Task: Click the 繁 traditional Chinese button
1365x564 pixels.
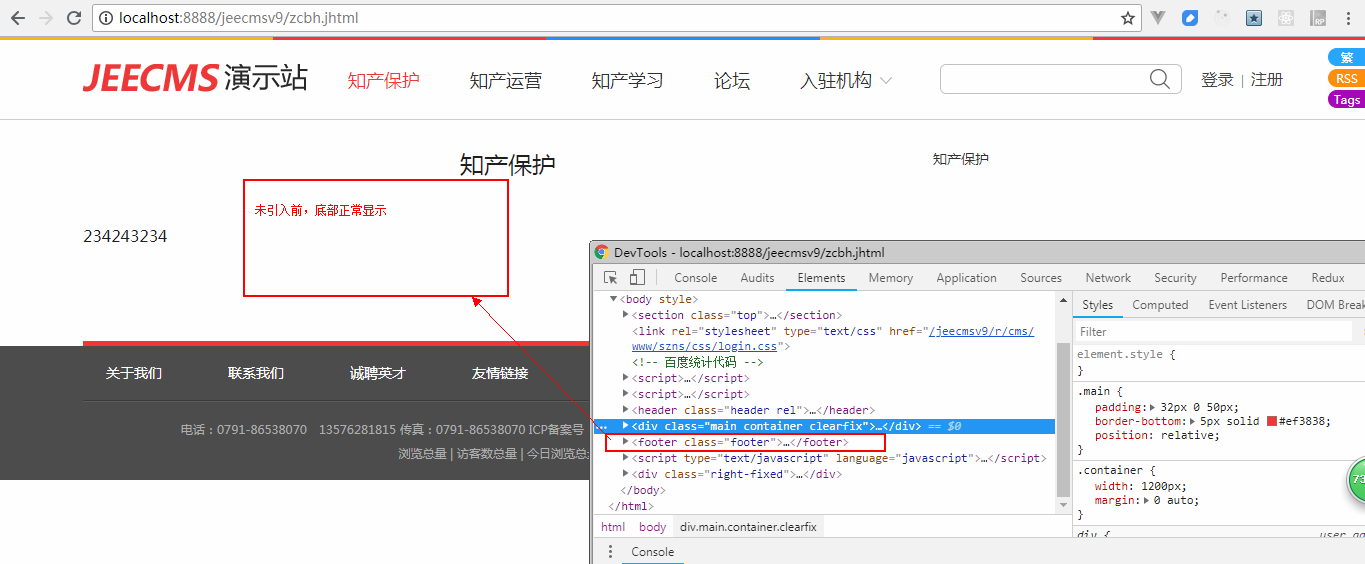Action: point(1346,57)
